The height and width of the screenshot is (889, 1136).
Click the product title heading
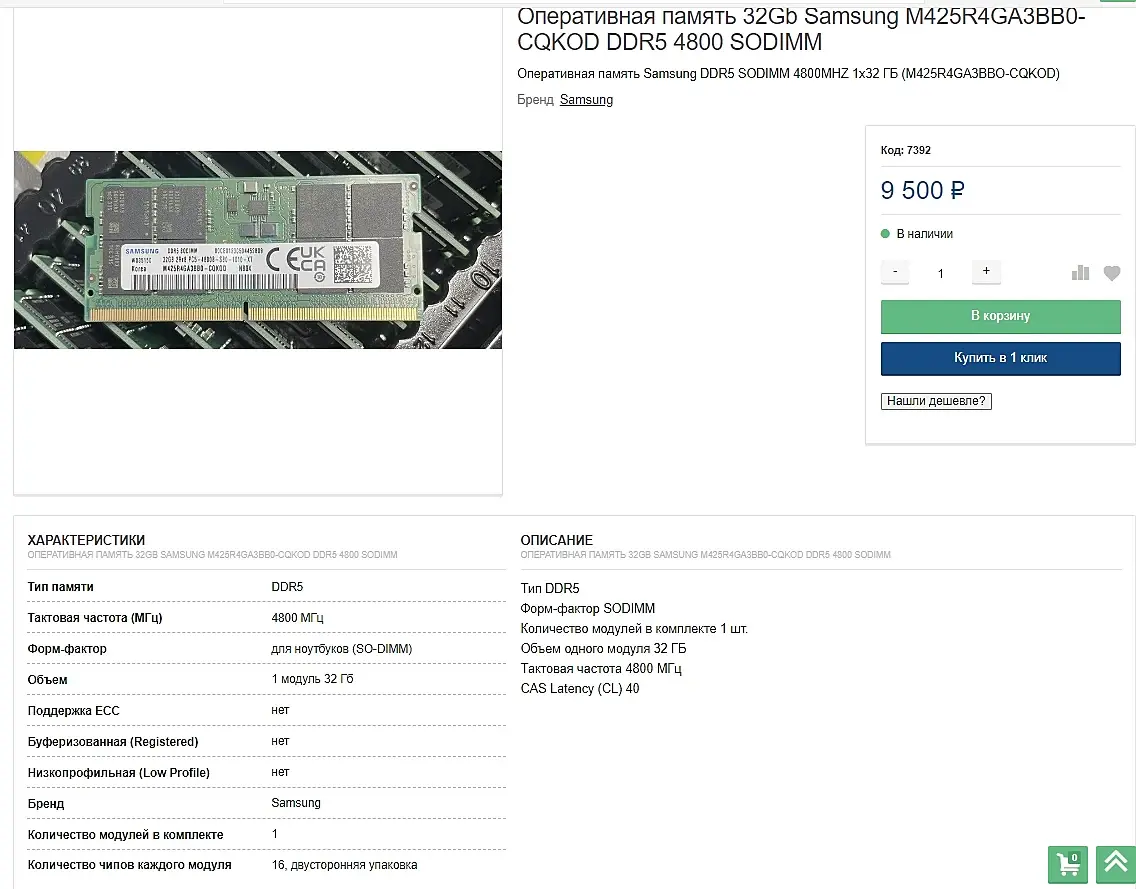pos(801,28)
